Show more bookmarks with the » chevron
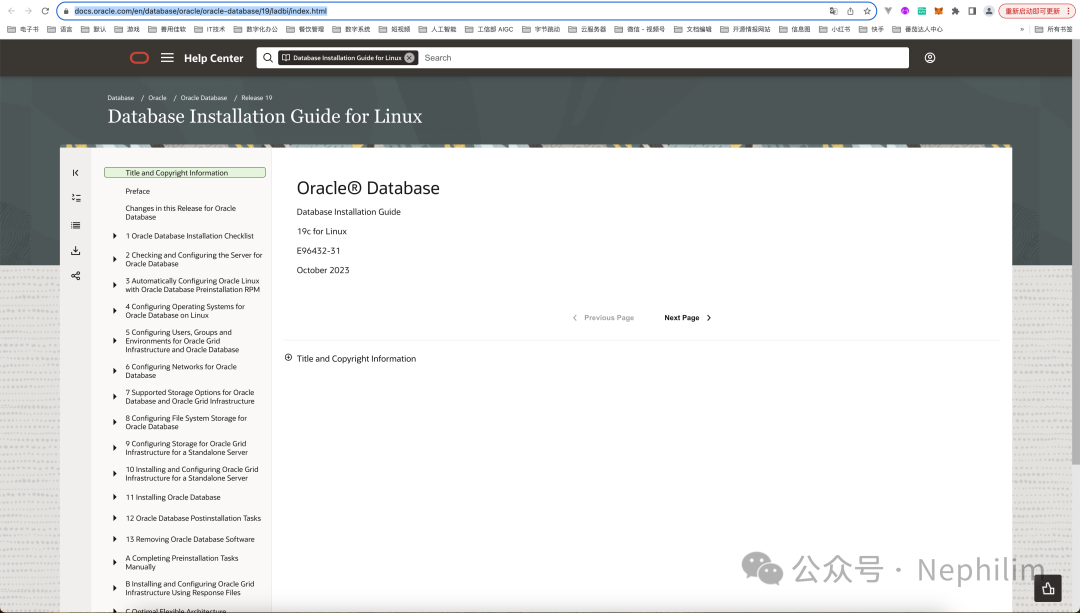 (x=1021, y=30)
